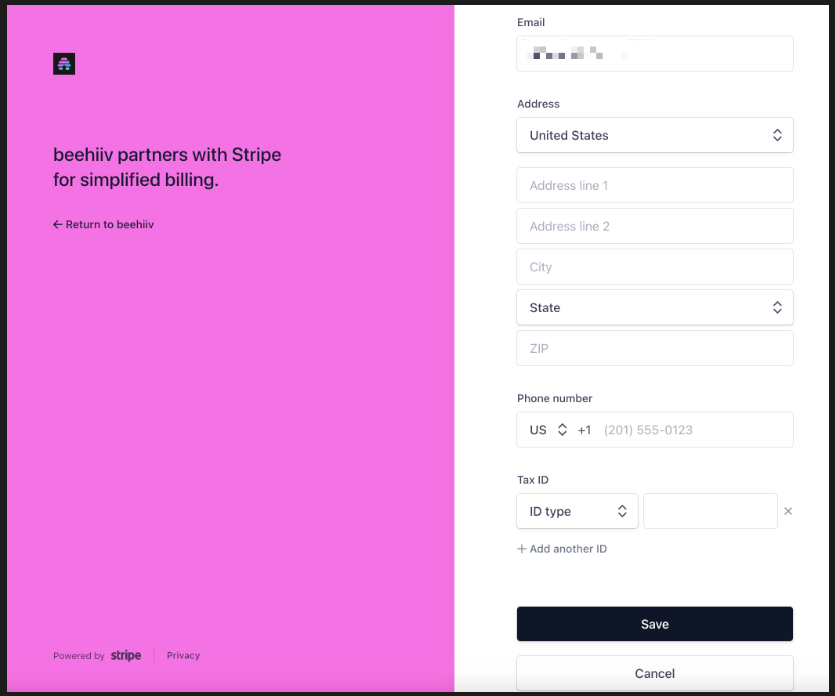
Task: Focus the Email input field
Action: 654,54
